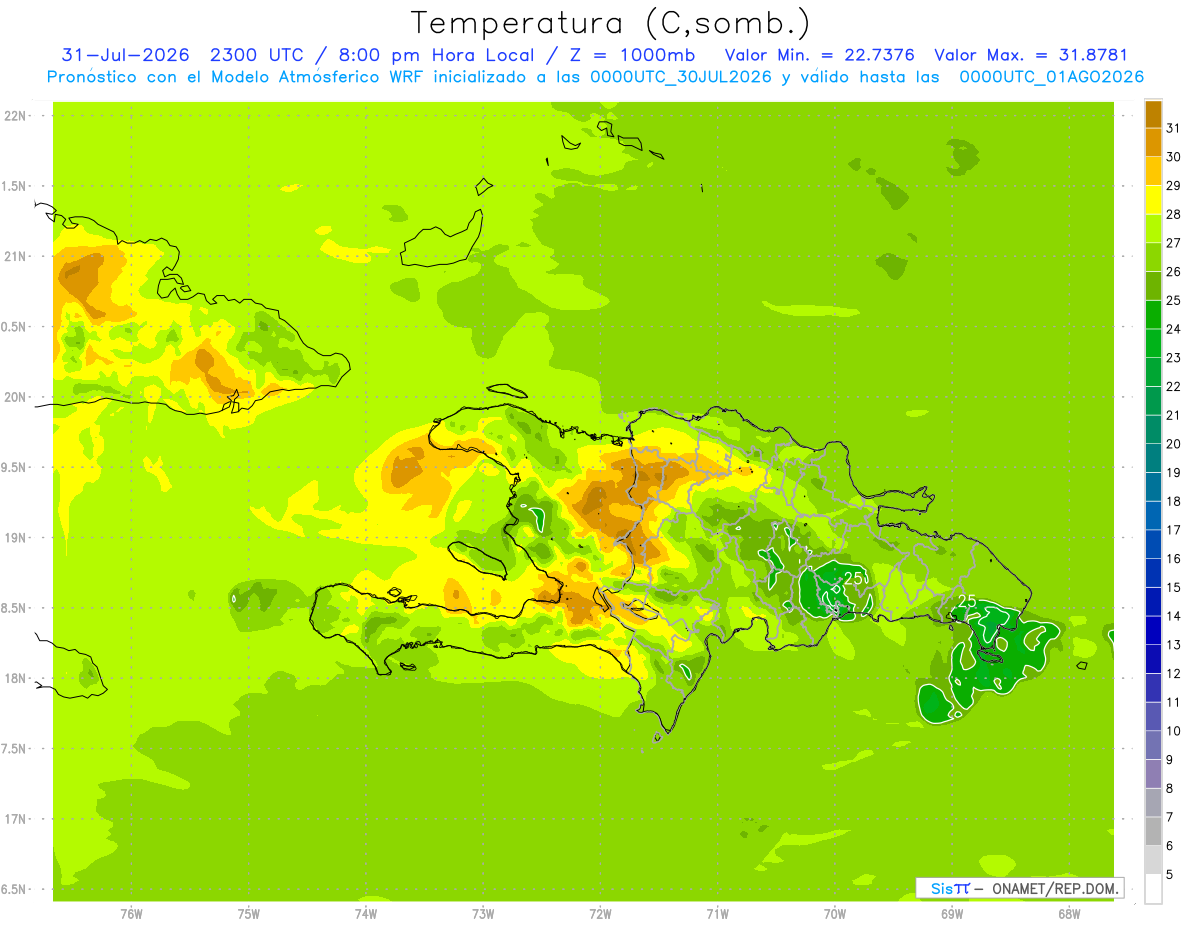
Task: Click the 20 label on color scale
Action: pos(1173,444)
